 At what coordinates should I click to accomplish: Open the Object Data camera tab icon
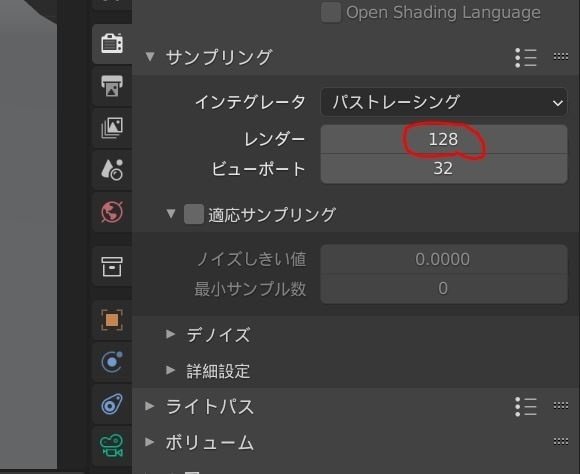point(112,446)
